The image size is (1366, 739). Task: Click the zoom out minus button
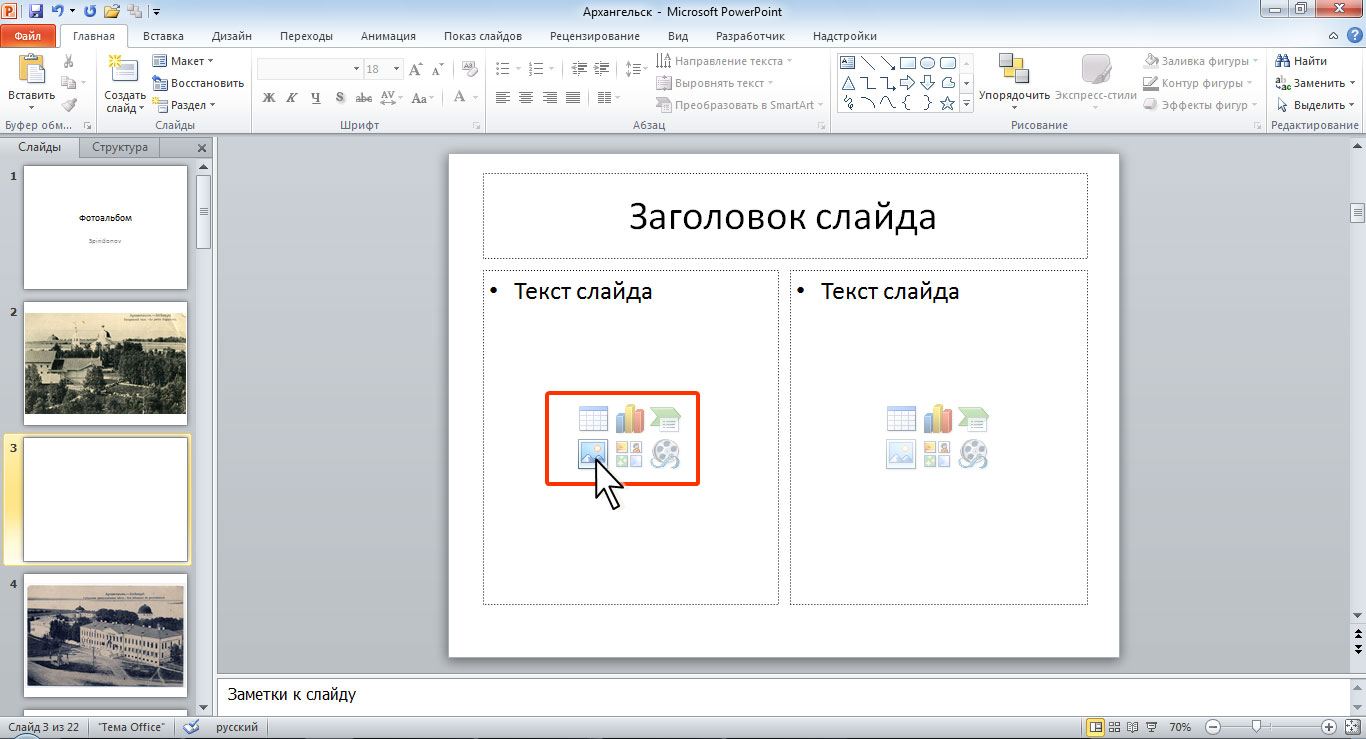(1212, 727)
